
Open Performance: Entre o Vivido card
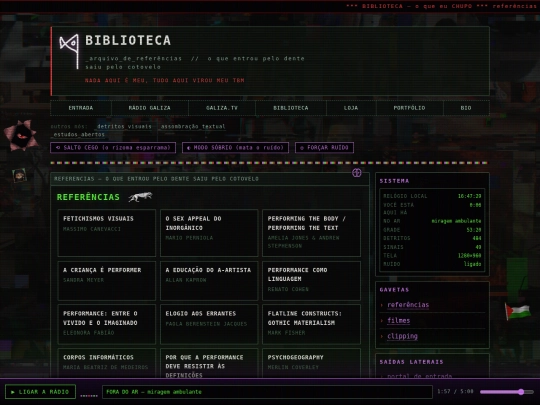tap(107, 324)
